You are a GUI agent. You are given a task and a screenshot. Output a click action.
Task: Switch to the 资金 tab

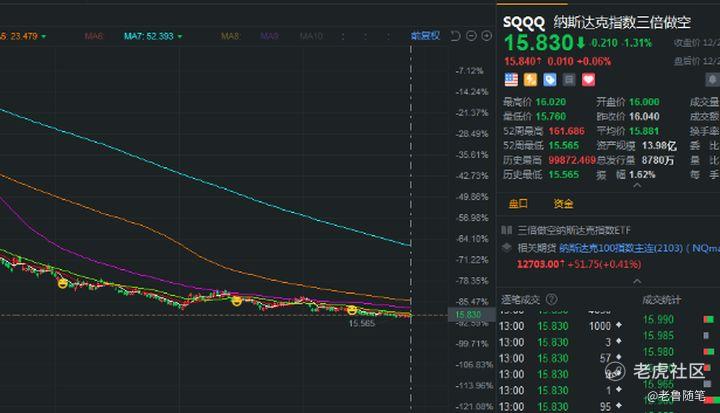click(563, 204)
